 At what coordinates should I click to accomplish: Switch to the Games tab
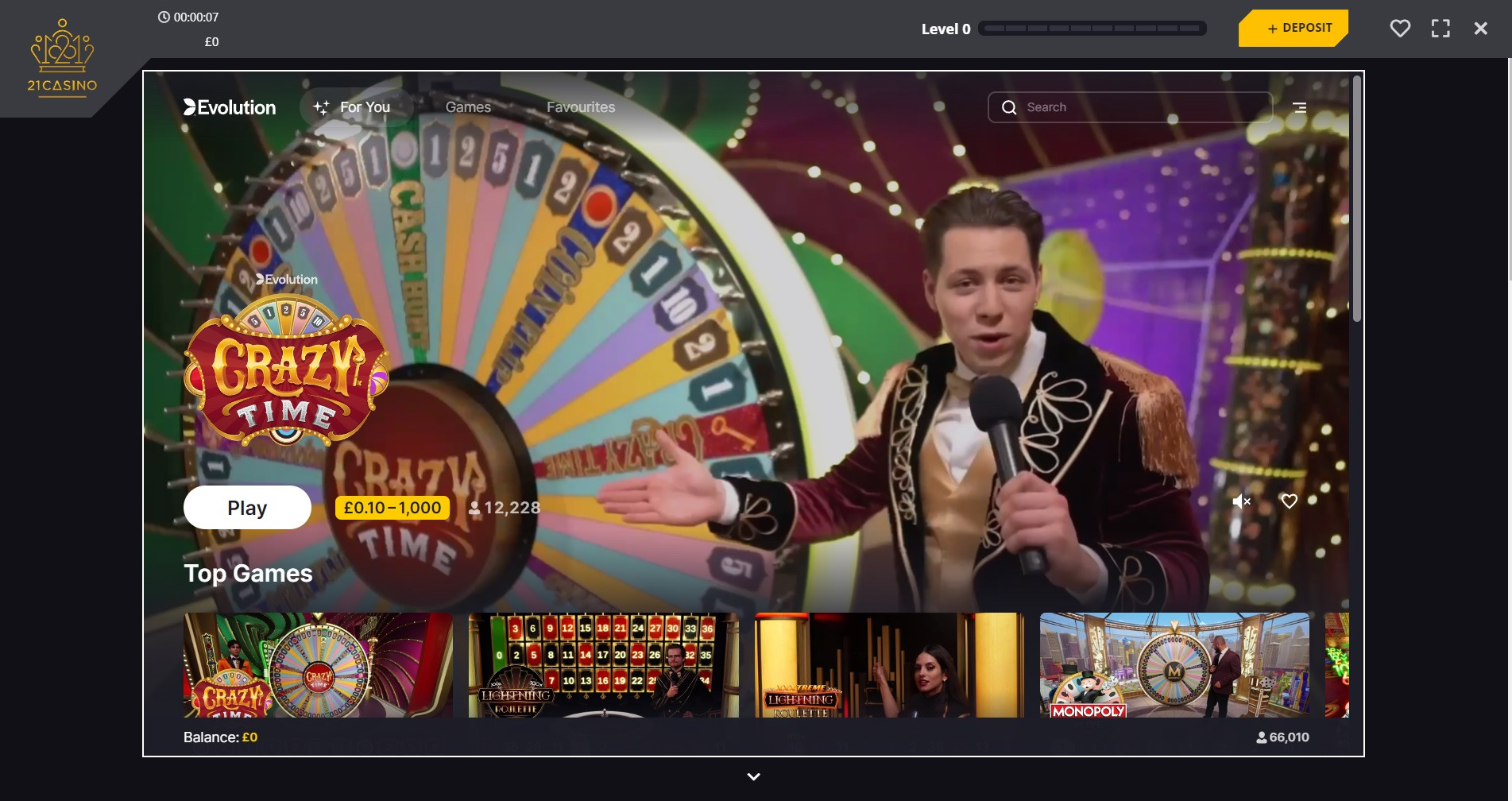point(468,106)
